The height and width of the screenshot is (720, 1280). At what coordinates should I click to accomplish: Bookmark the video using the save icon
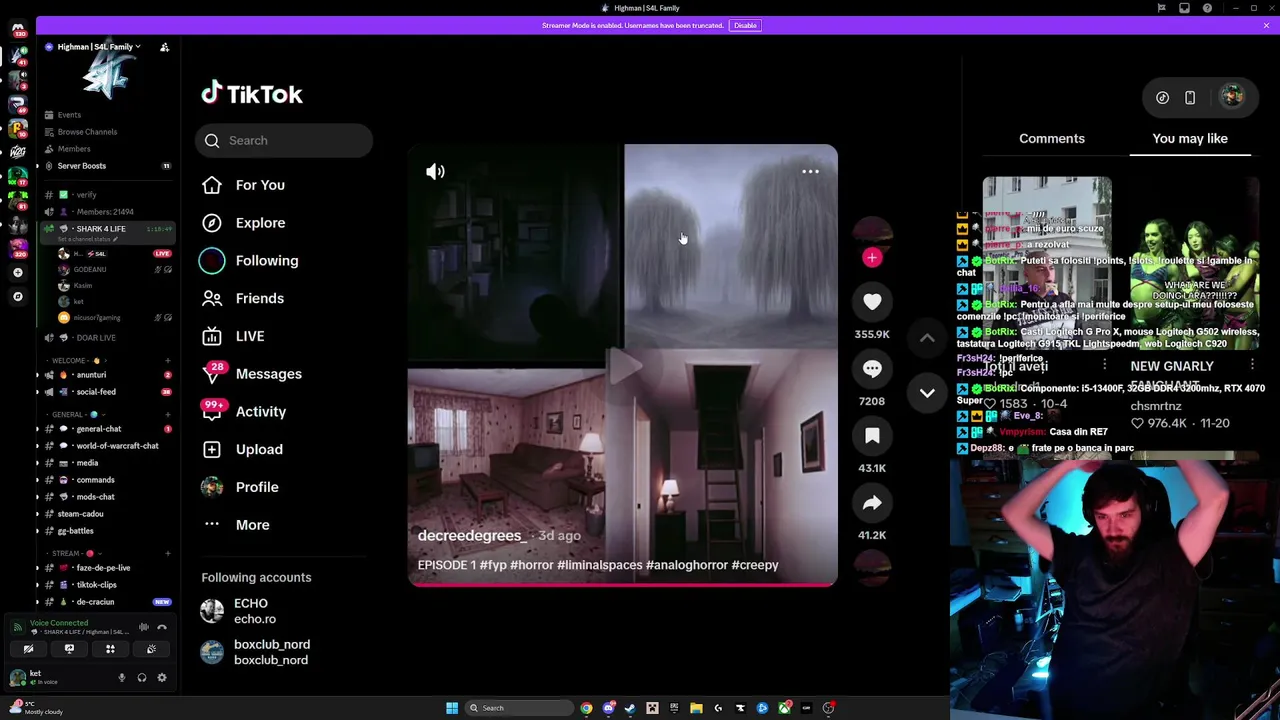872,436
